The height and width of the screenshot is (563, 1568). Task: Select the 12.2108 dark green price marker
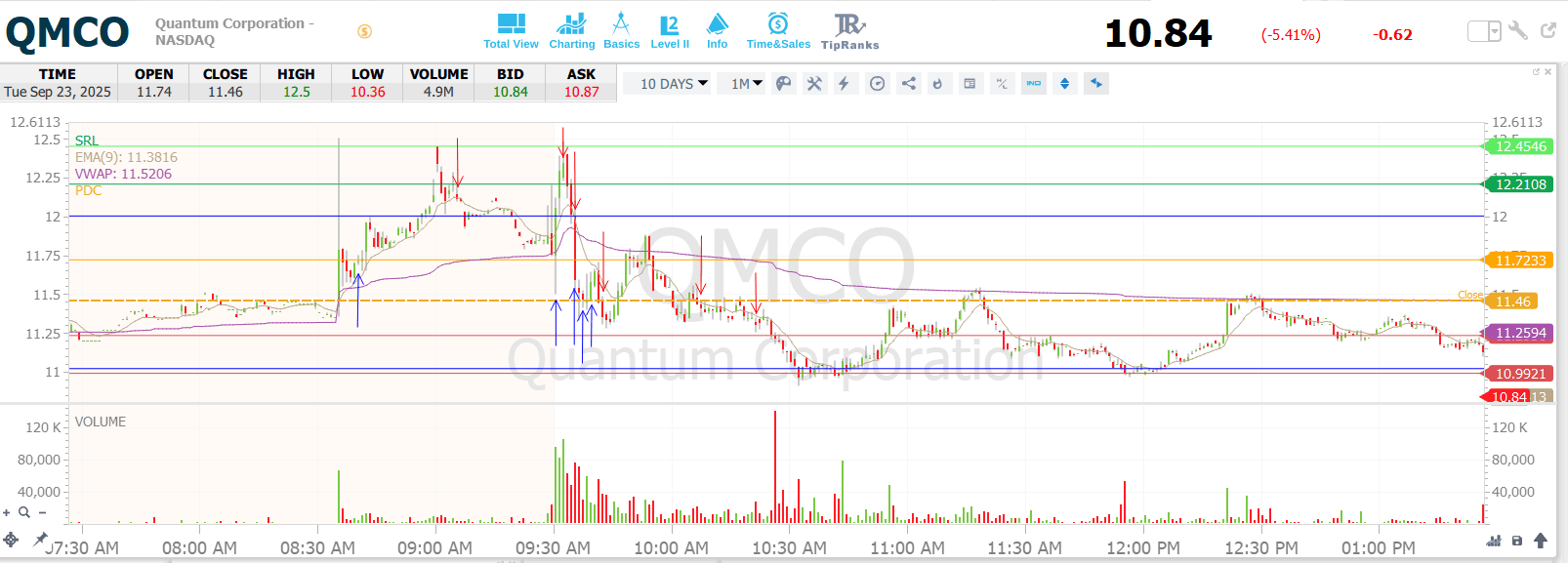point(1519,183)
